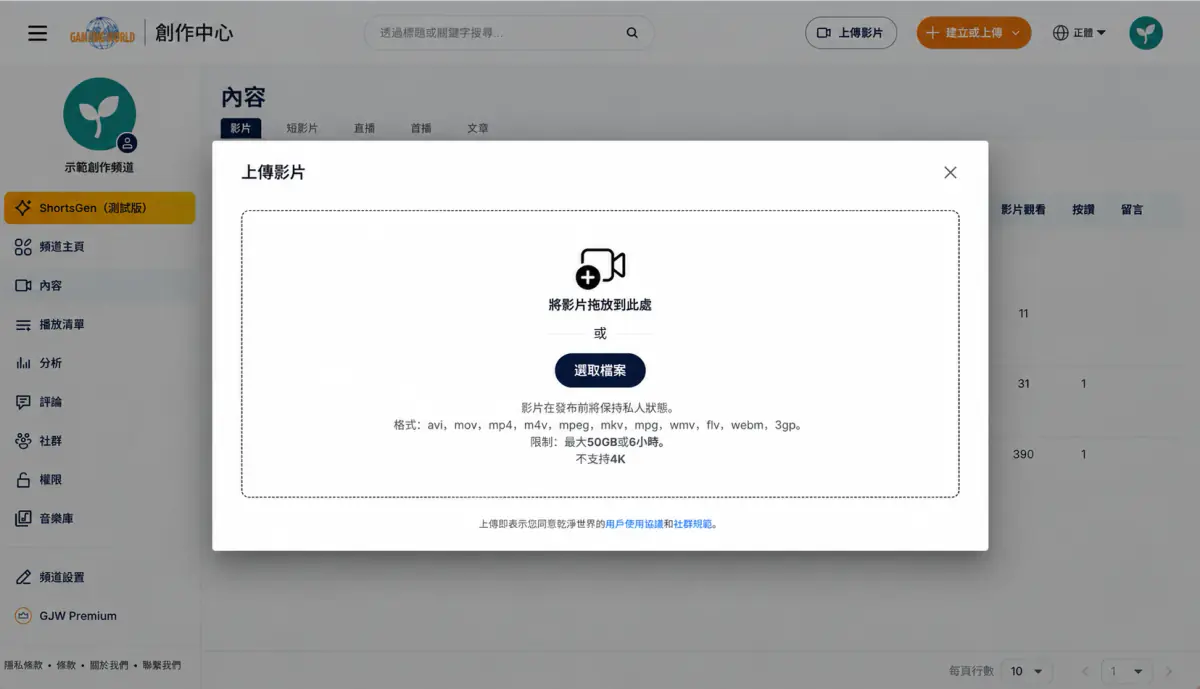Open the page number dropdown showing 1

(x=1127, y=671)
